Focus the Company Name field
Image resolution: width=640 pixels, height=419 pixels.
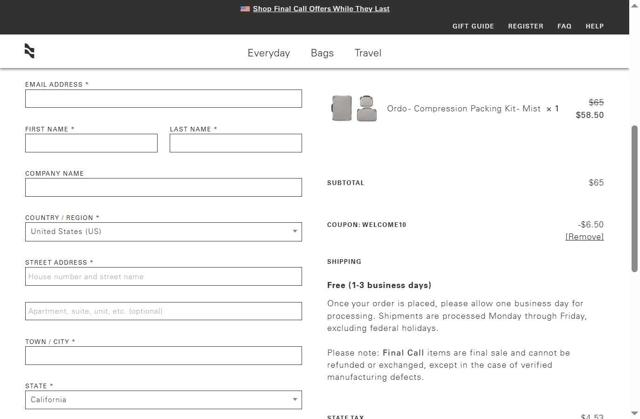163,187
